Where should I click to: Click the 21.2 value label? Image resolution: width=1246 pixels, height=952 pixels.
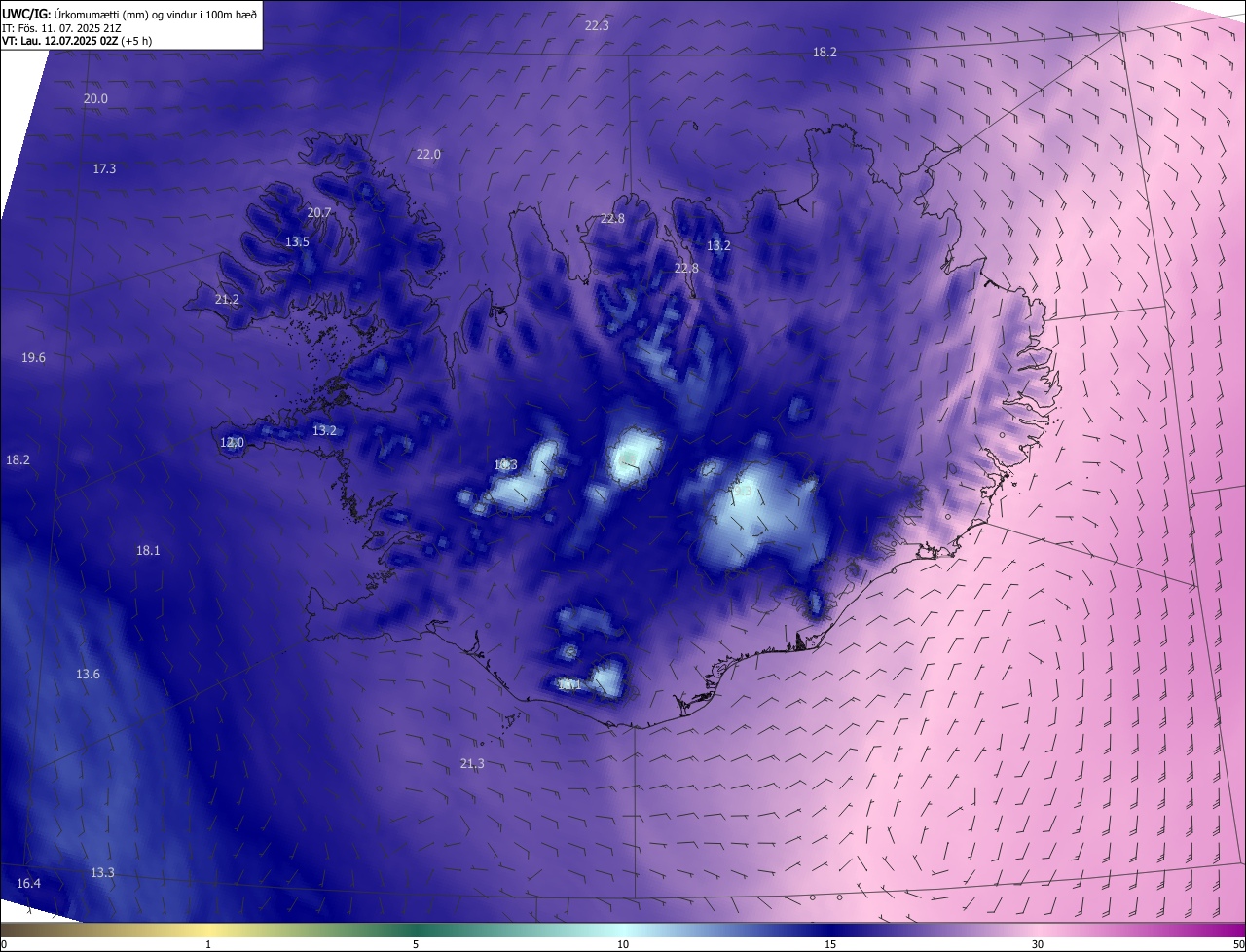pos(227,300)
